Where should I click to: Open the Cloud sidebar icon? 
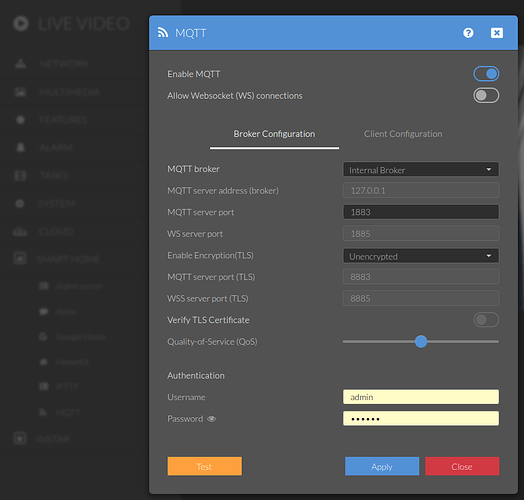(x=20, y=231)
